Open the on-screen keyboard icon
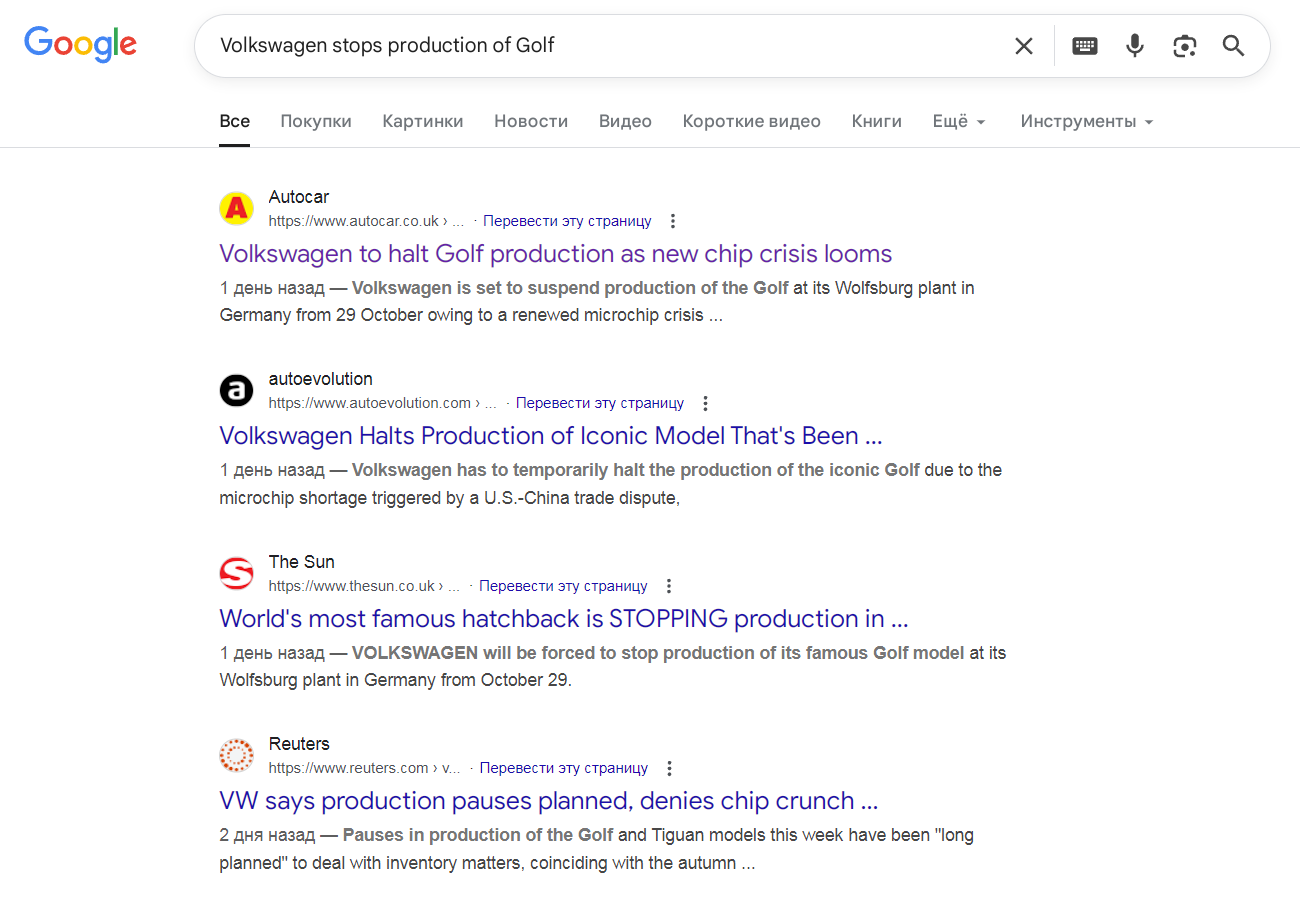 tap(1085, 46)
